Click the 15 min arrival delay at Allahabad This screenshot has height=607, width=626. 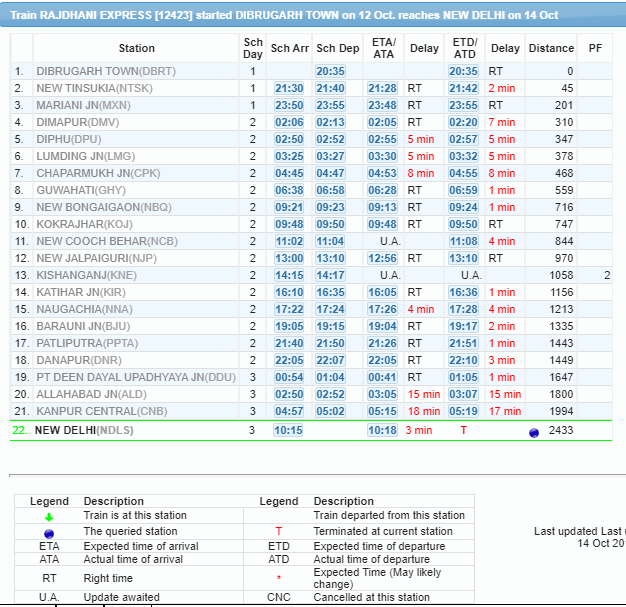(424, 394)
